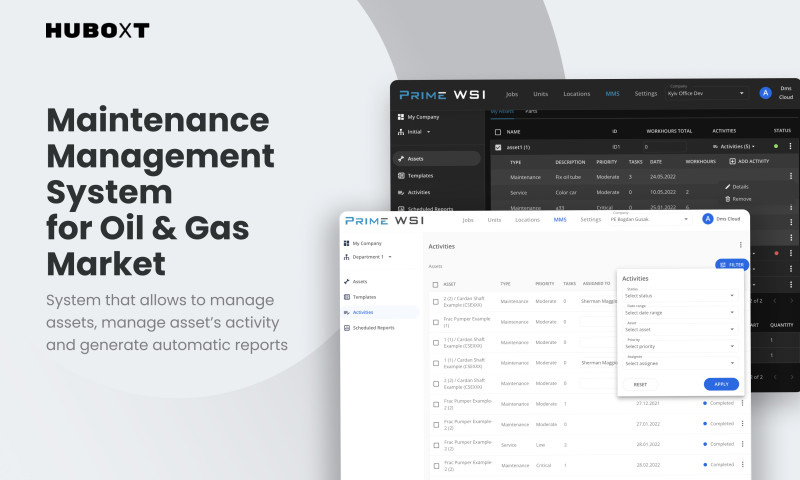Click the green status dot for asset1
800x480 pixels.
point(776,146)
